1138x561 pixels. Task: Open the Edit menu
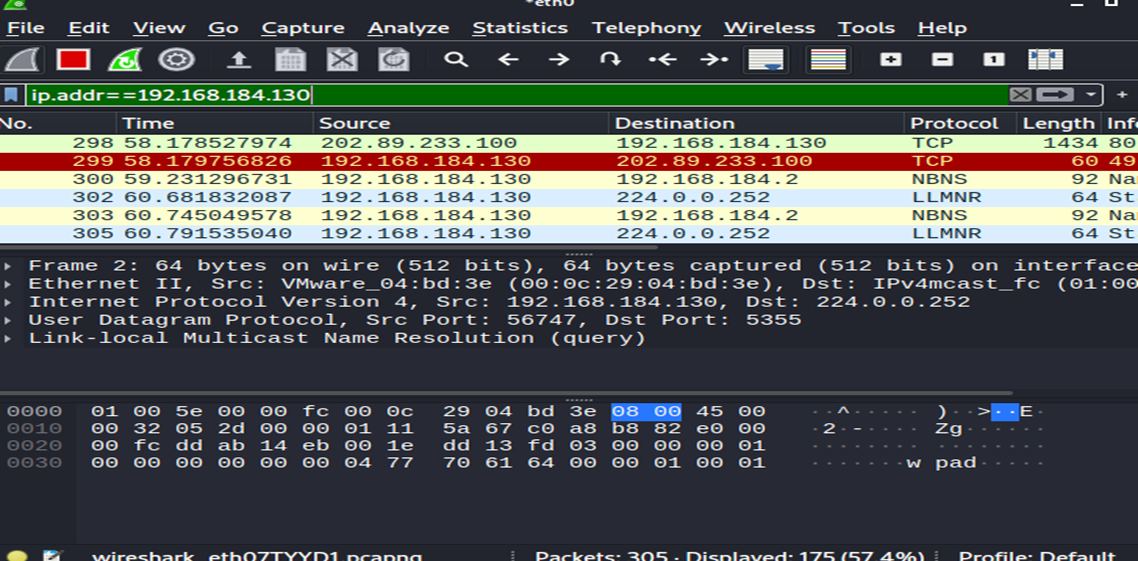pyautogui.click(x=89, y=28)
